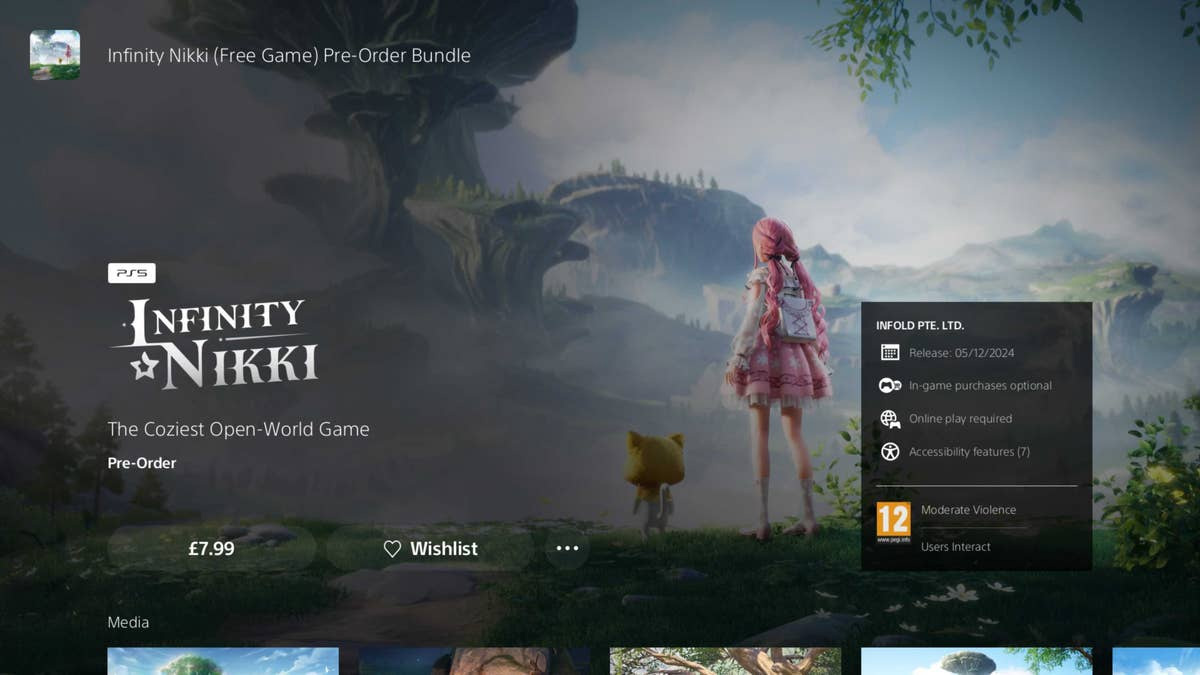Screen dimensions: 1200x675
Task: Click the 'INFOLD PTE. LTD.' publisher name
Action: click(x=920, y=326)
